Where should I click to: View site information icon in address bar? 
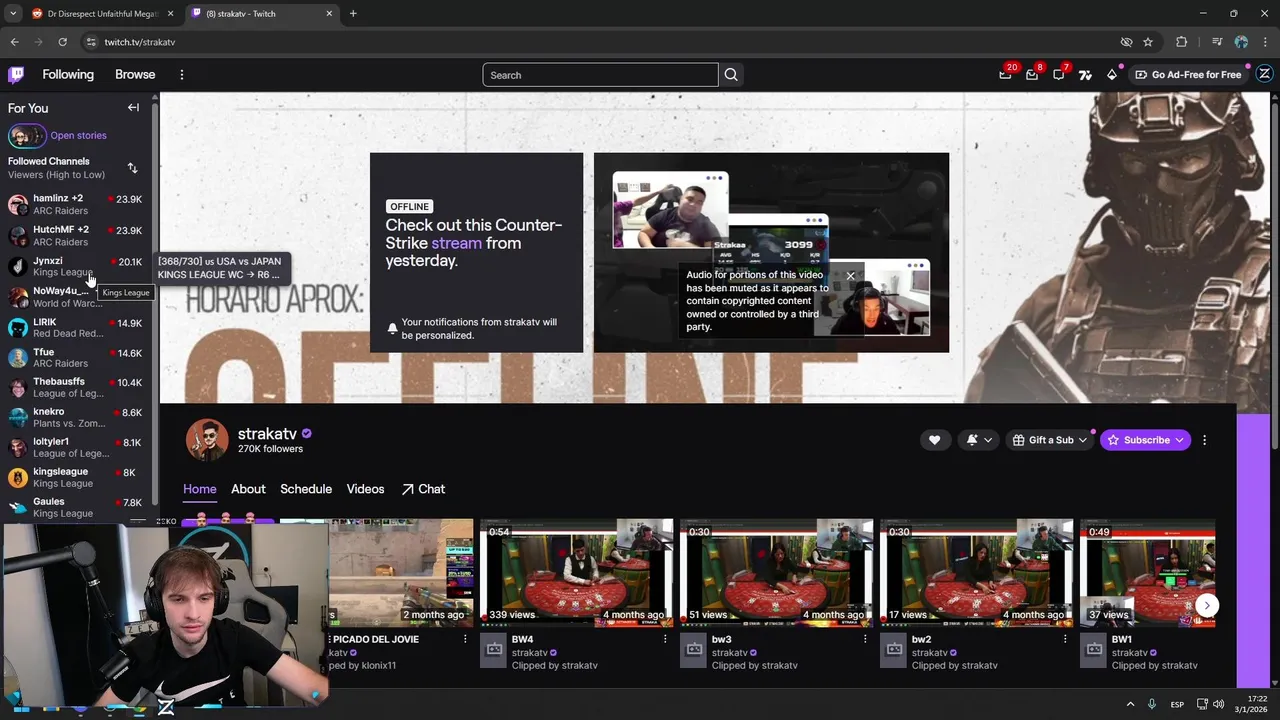(x=91, y=42)
